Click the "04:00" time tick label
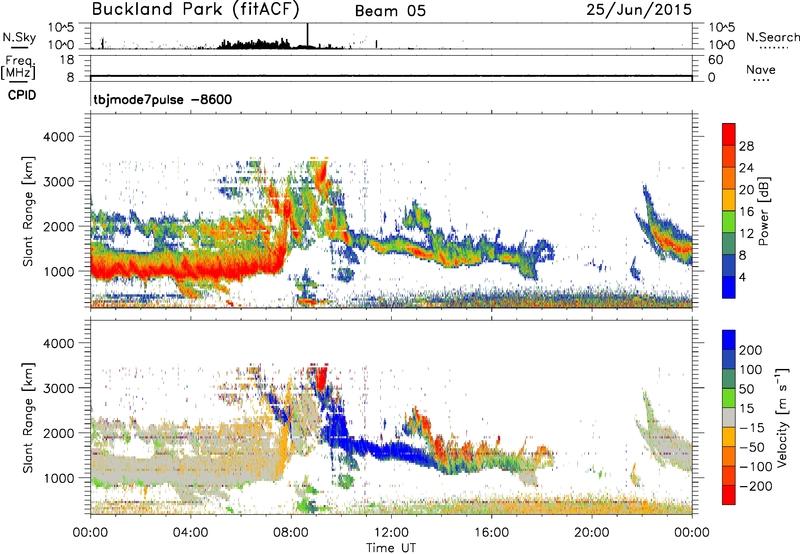800x554 pixels. click(x=190, y=533)
